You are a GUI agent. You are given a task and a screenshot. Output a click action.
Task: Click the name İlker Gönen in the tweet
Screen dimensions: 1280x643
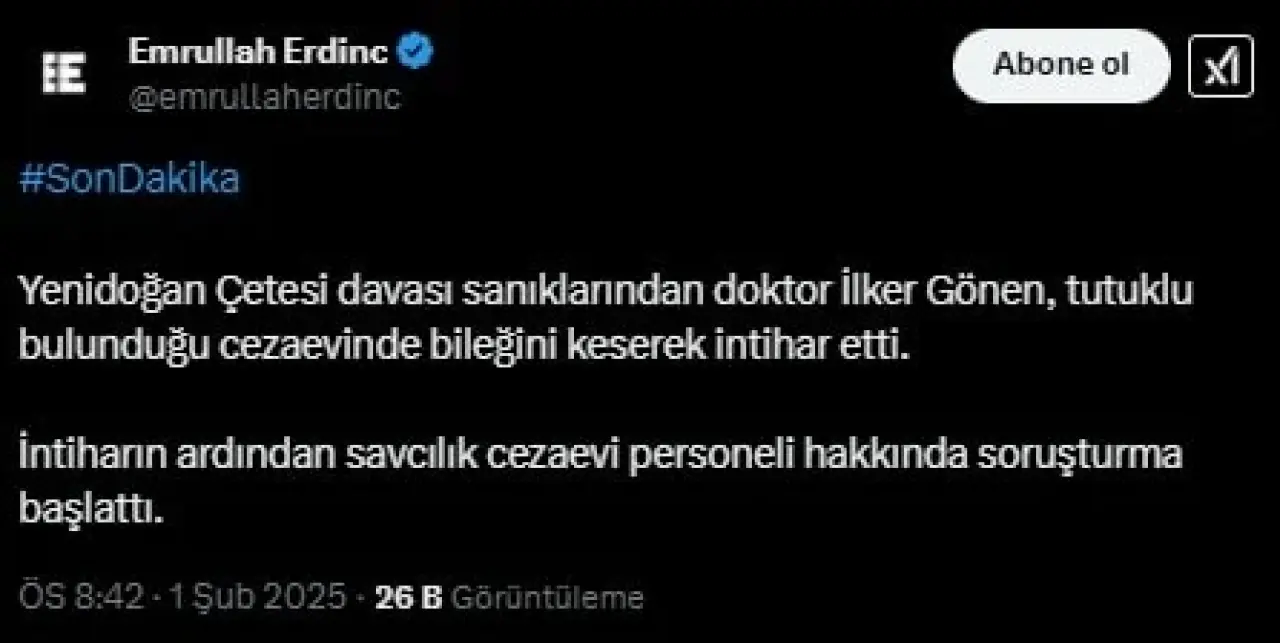coord(945,291)
